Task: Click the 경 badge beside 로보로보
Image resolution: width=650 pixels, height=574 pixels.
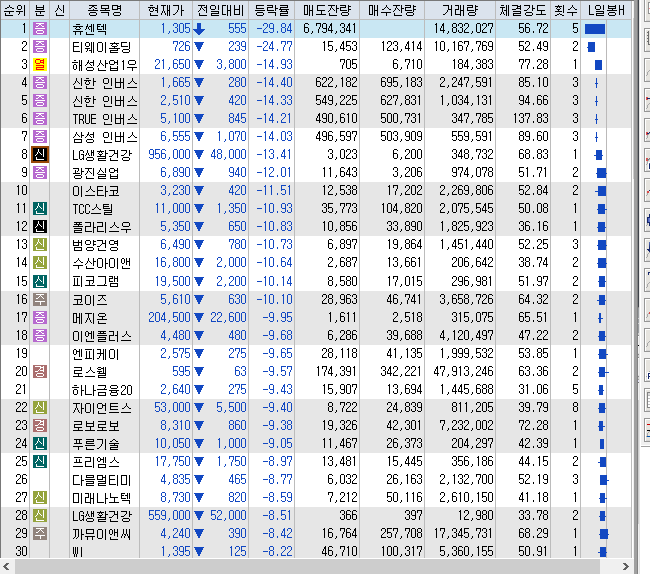Action: pyautogui.click(x=40, y=425)
